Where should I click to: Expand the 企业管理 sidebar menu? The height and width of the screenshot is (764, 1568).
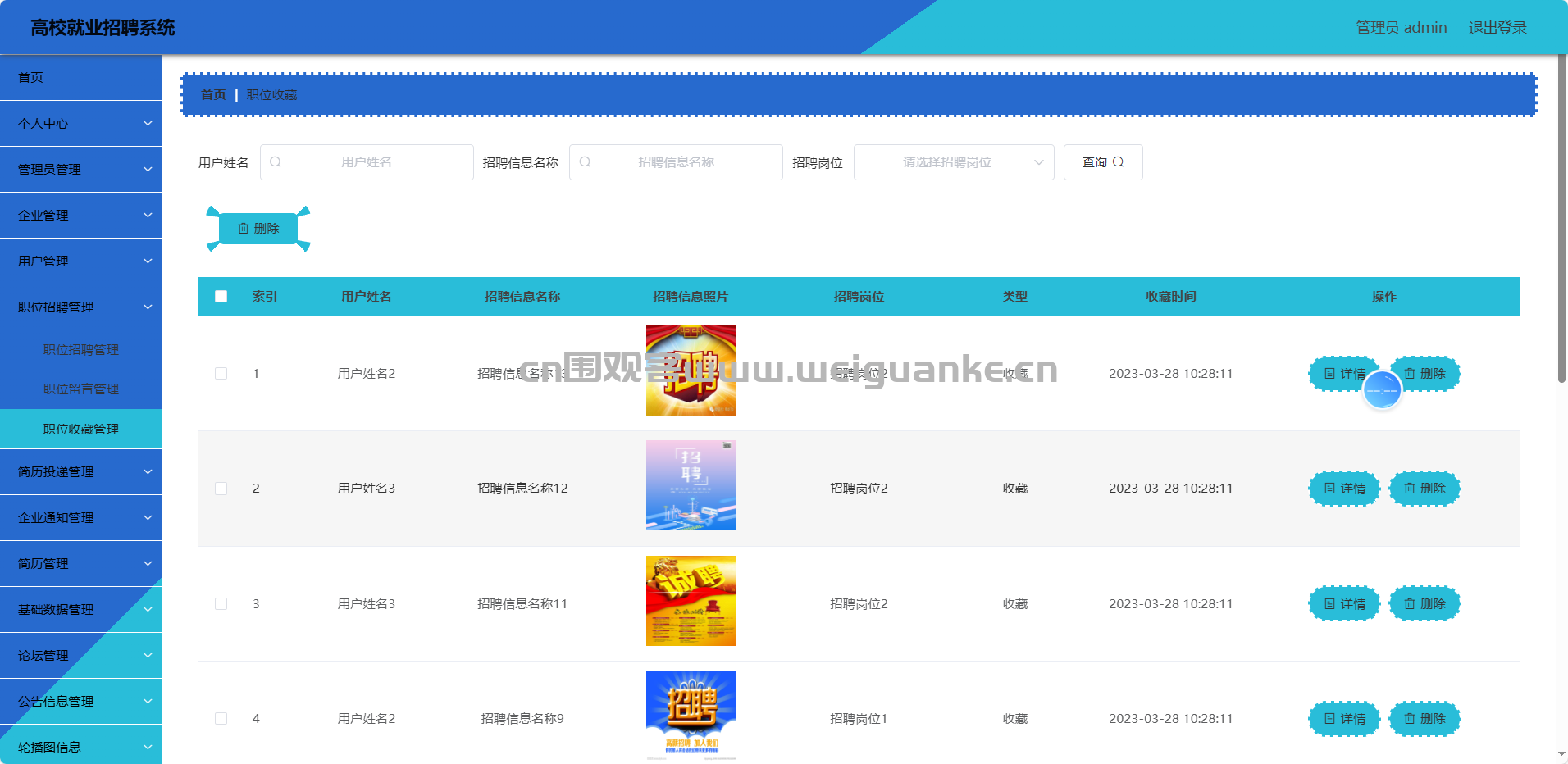pos(81,216)
